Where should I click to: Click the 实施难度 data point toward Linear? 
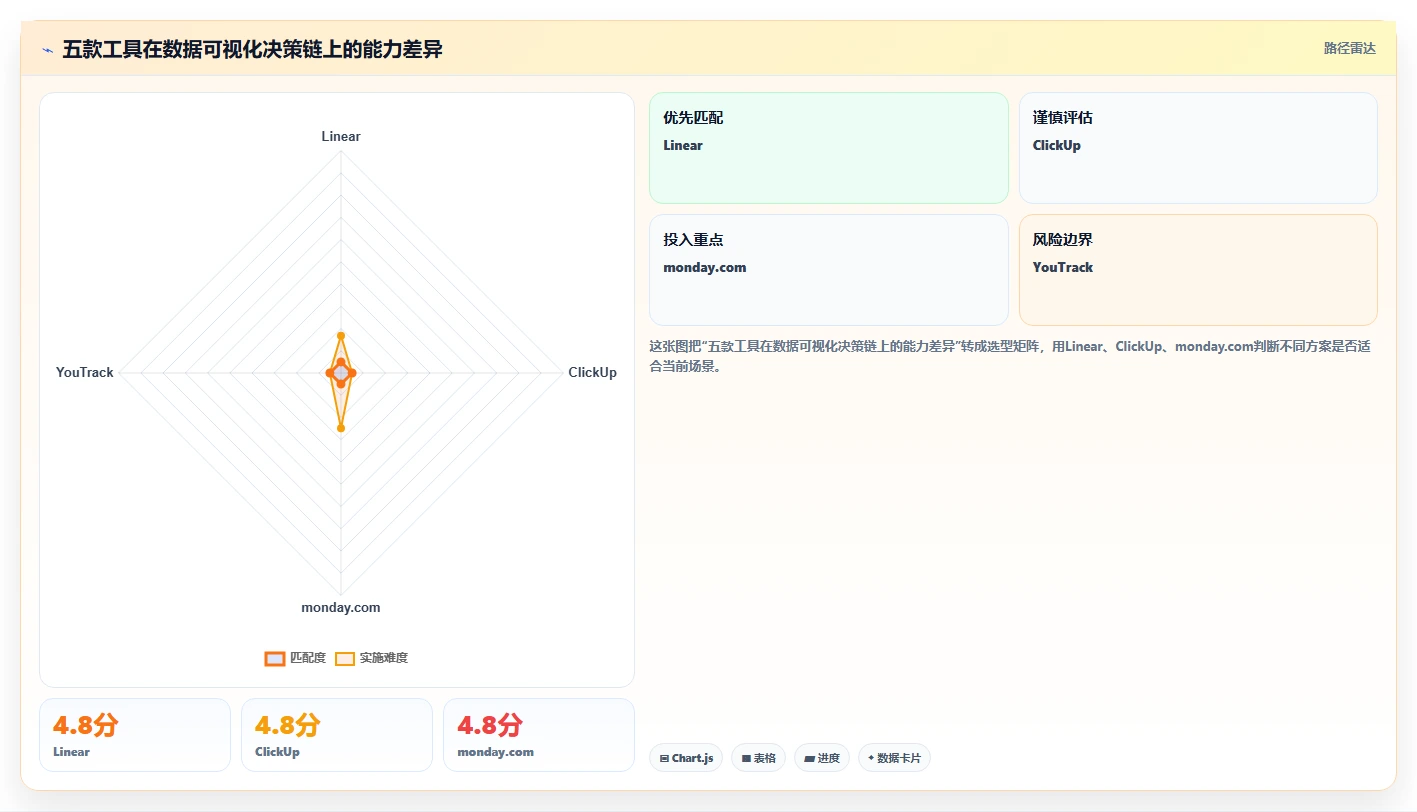(x=341, y=335)
